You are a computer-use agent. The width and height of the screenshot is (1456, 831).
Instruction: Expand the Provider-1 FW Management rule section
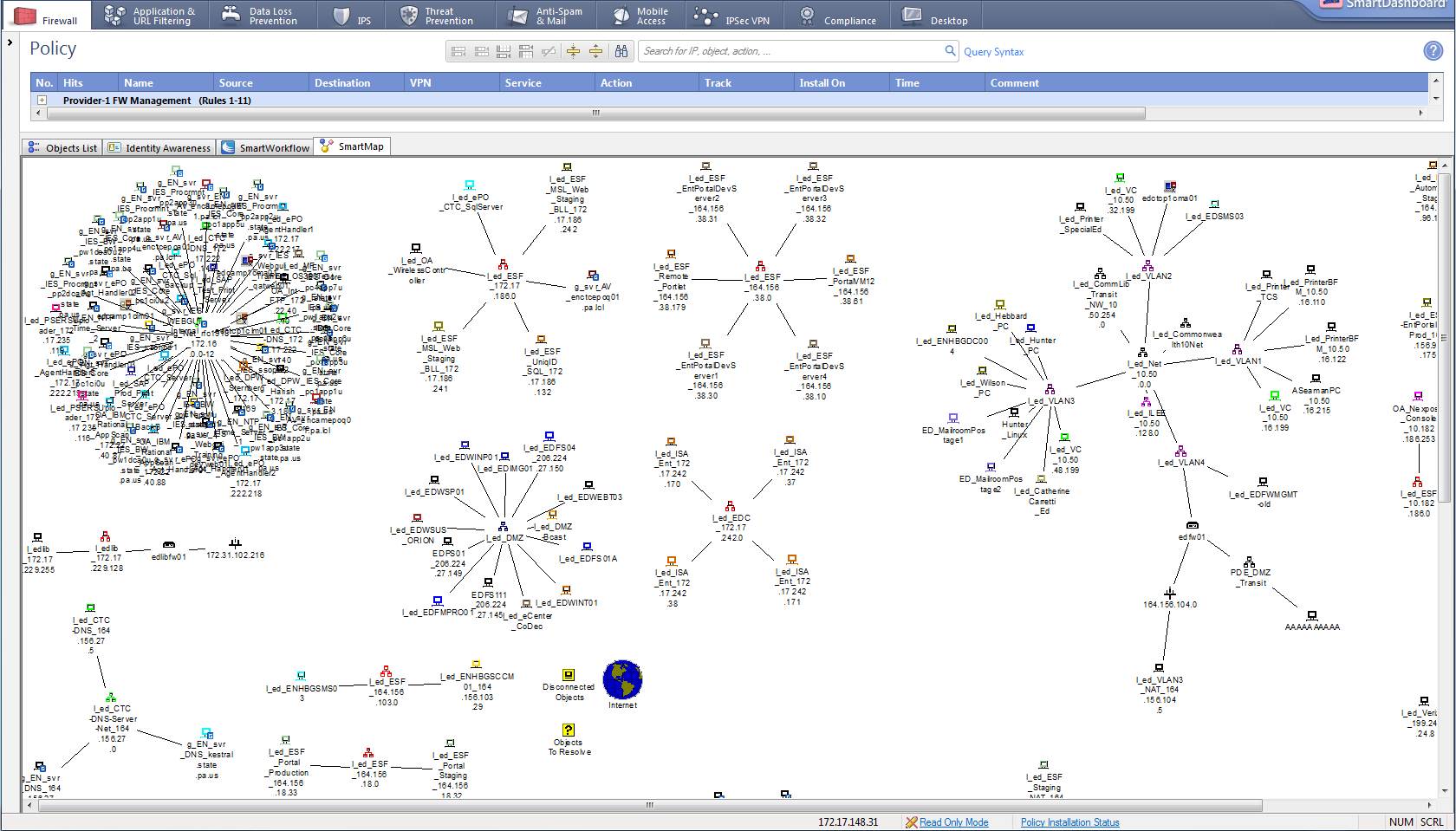click(x=42, y=101)
